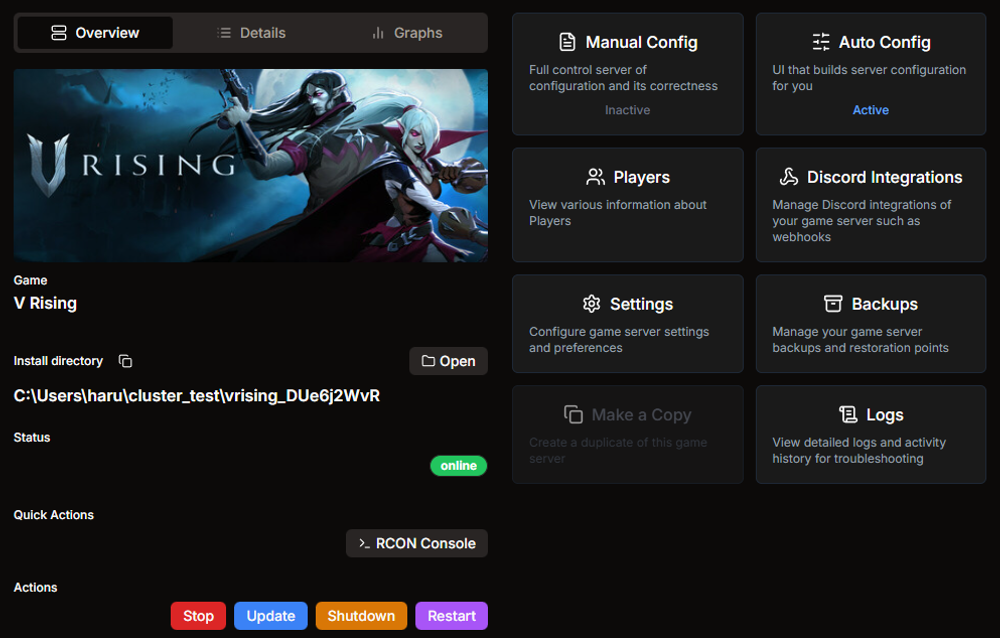Switch to the Details tab

251,32
